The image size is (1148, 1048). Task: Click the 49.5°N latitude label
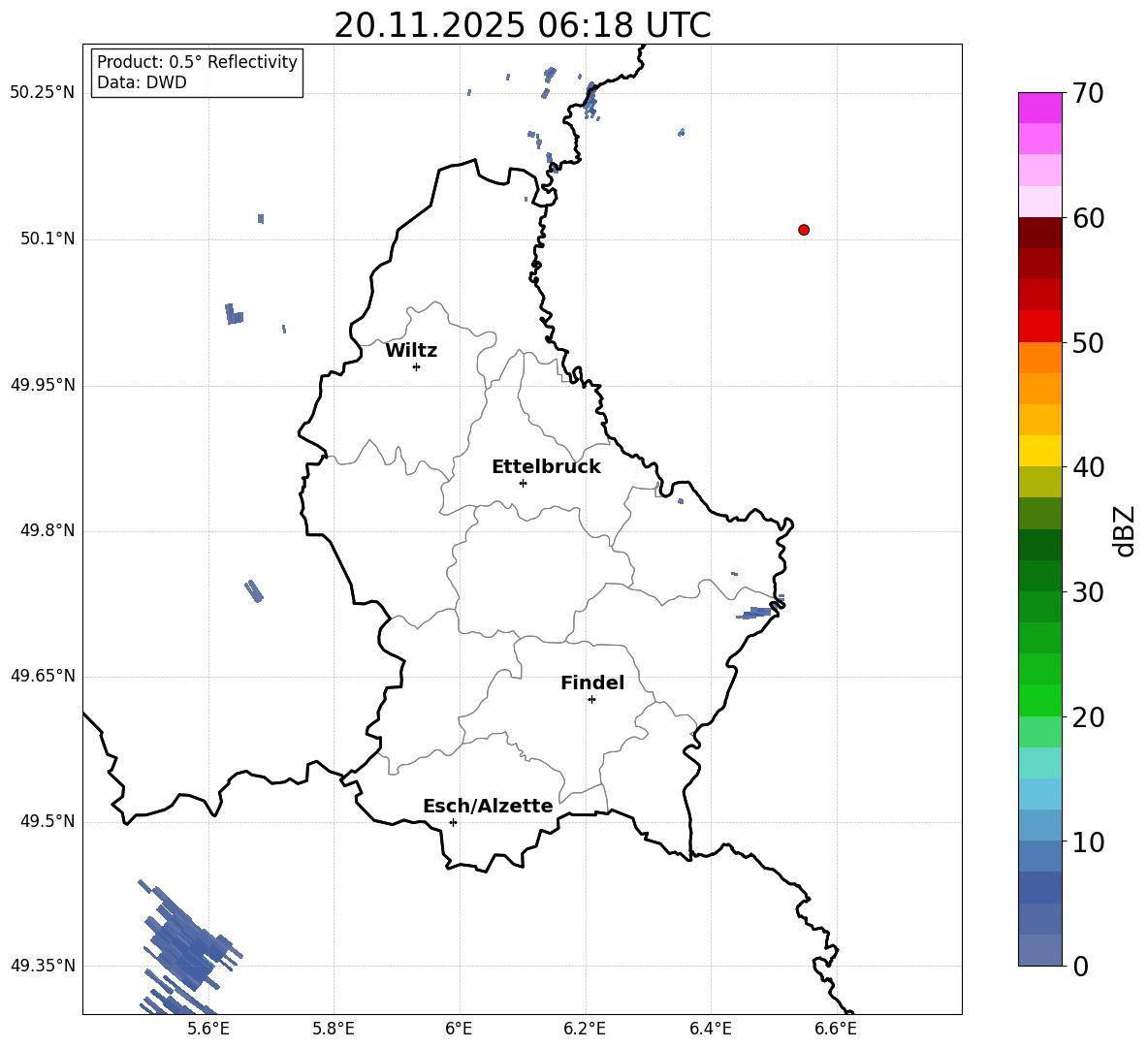[x=48, y=821]
